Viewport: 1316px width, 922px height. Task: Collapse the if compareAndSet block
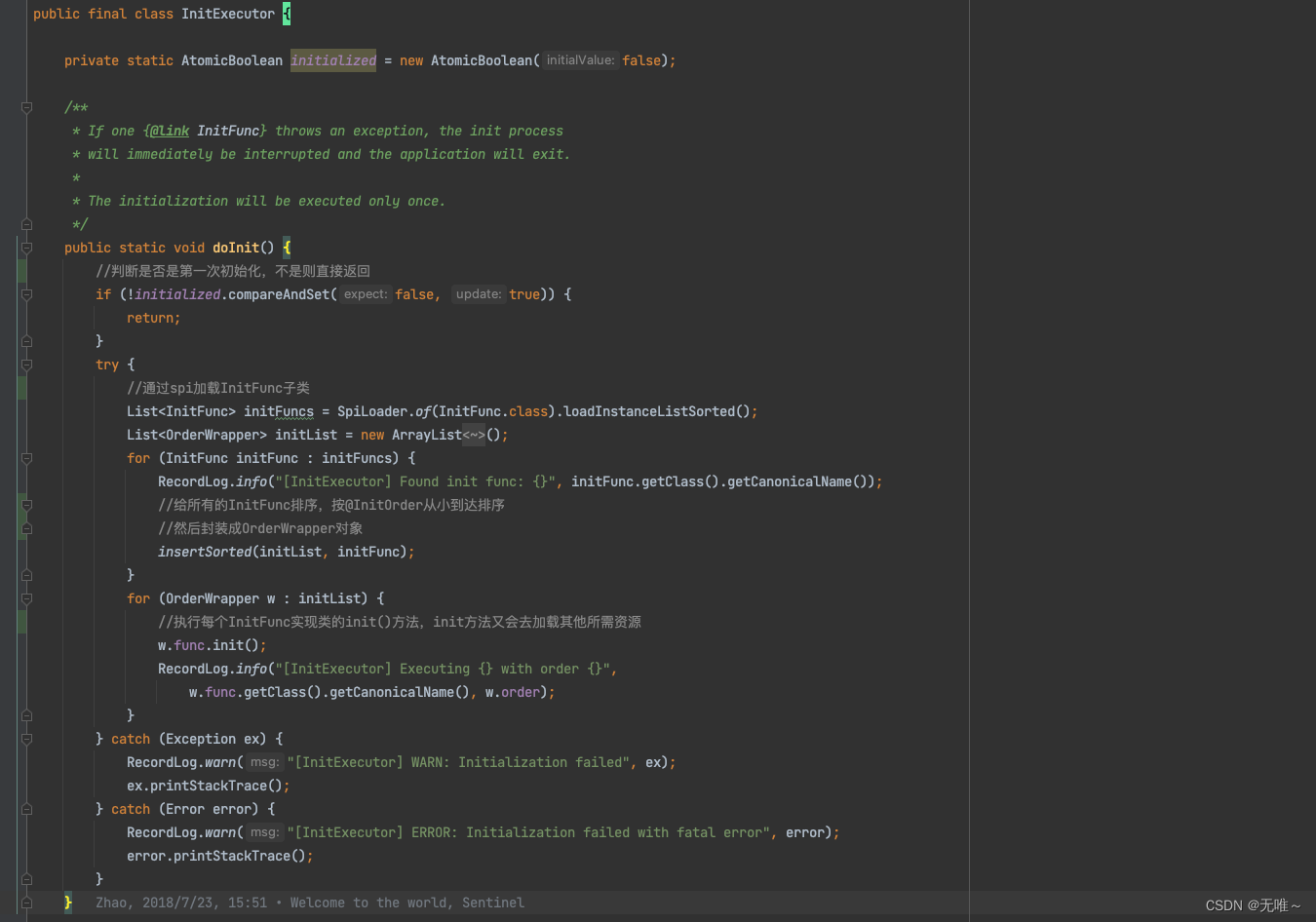point(27,294)
